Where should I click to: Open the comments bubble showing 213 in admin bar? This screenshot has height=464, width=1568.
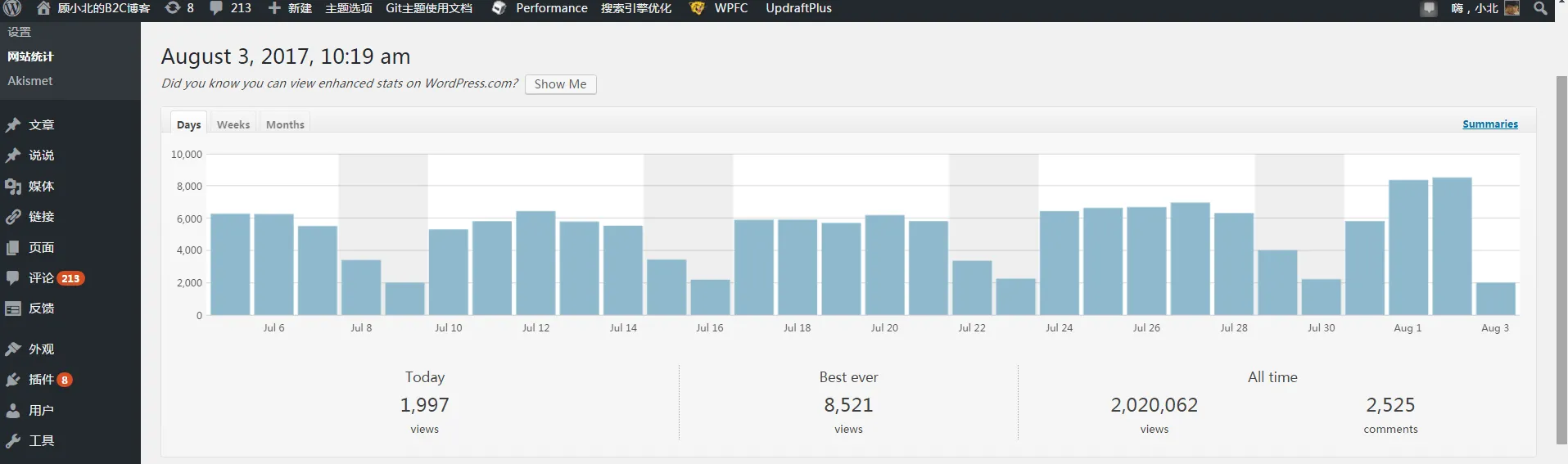[216, 8]
